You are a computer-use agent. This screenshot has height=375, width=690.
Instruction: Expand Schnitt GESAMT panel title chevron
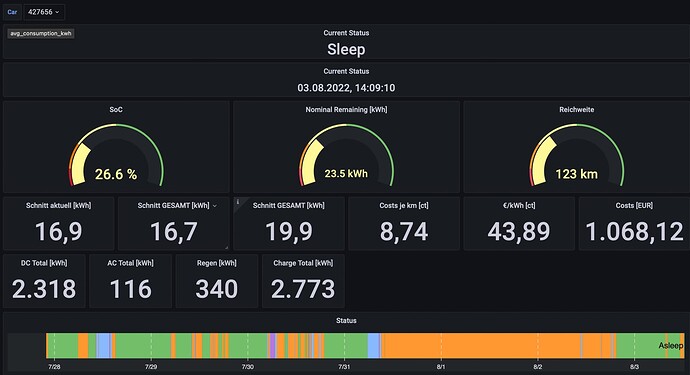tap(215, 206)
